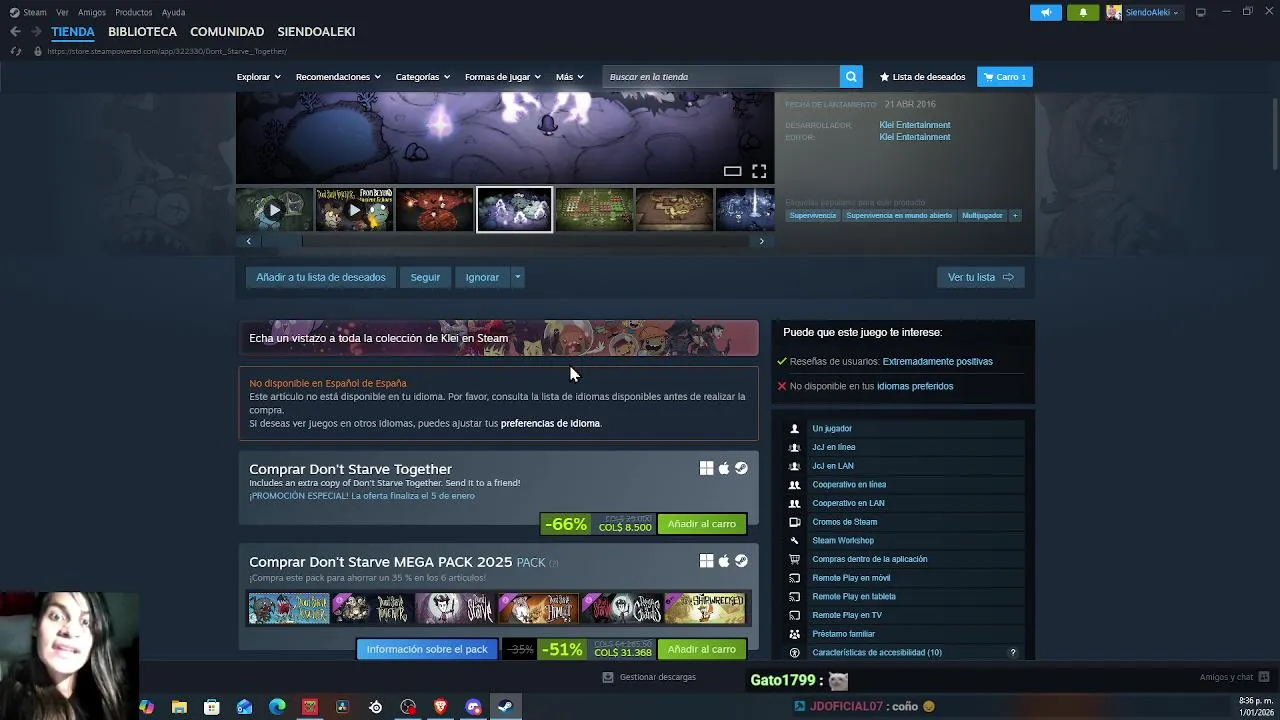Screen dimensions: 1280x720
Task: Click the fullscreen icon on the screenshot viewer
Action: coord(759,171)
